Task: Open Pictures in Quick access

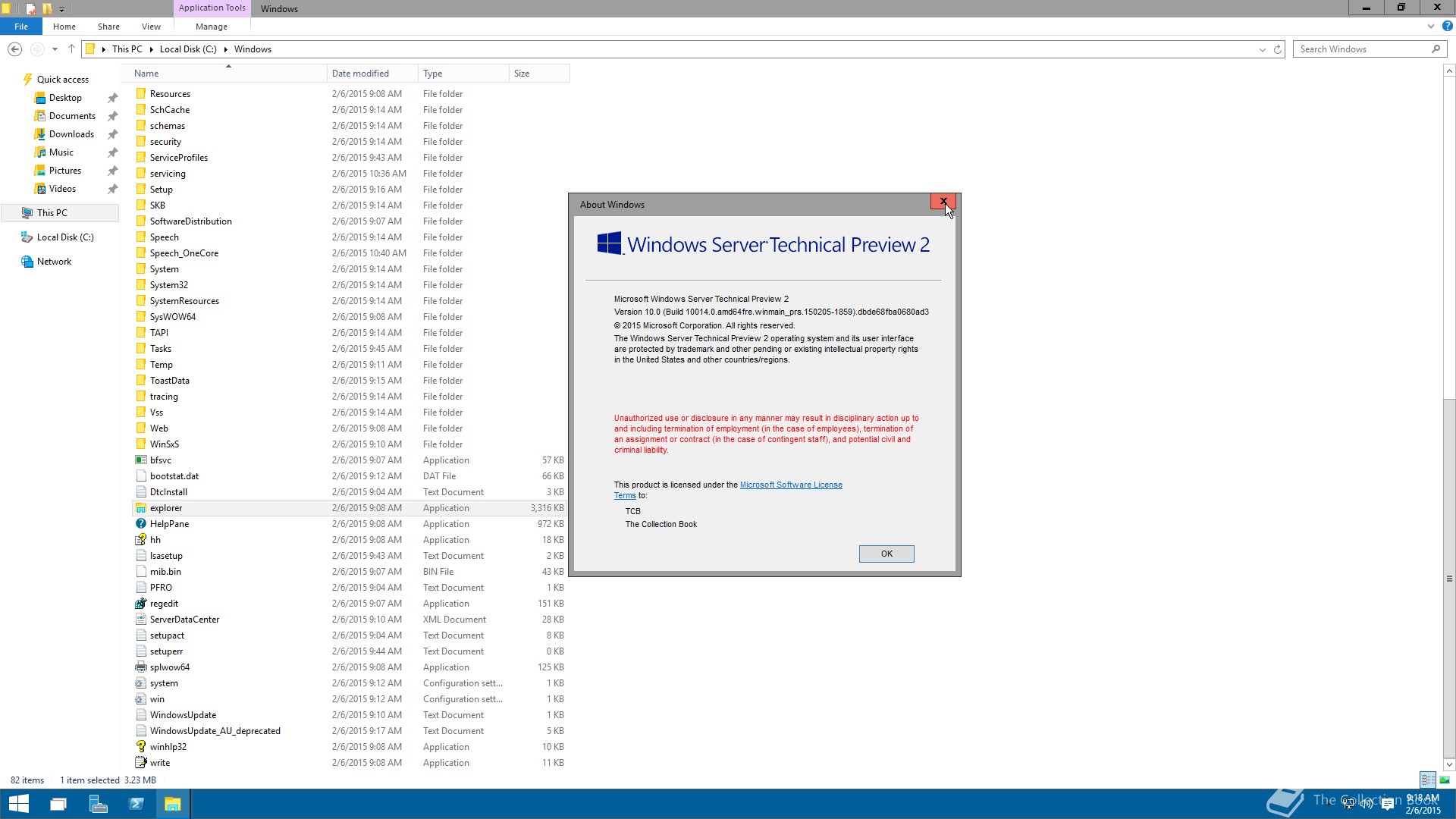Action: click(64, 171)
